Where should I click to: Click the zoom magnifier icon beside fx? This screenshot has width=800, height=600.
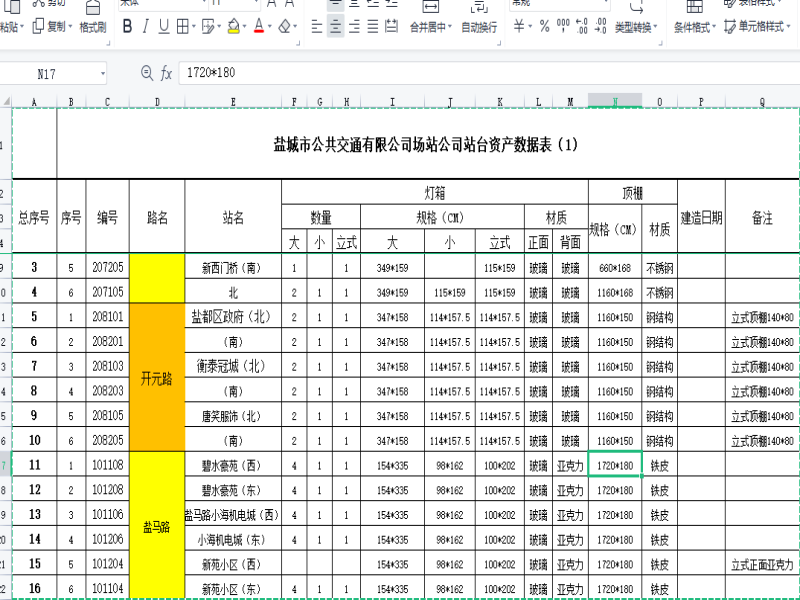[x=147, y=73]
